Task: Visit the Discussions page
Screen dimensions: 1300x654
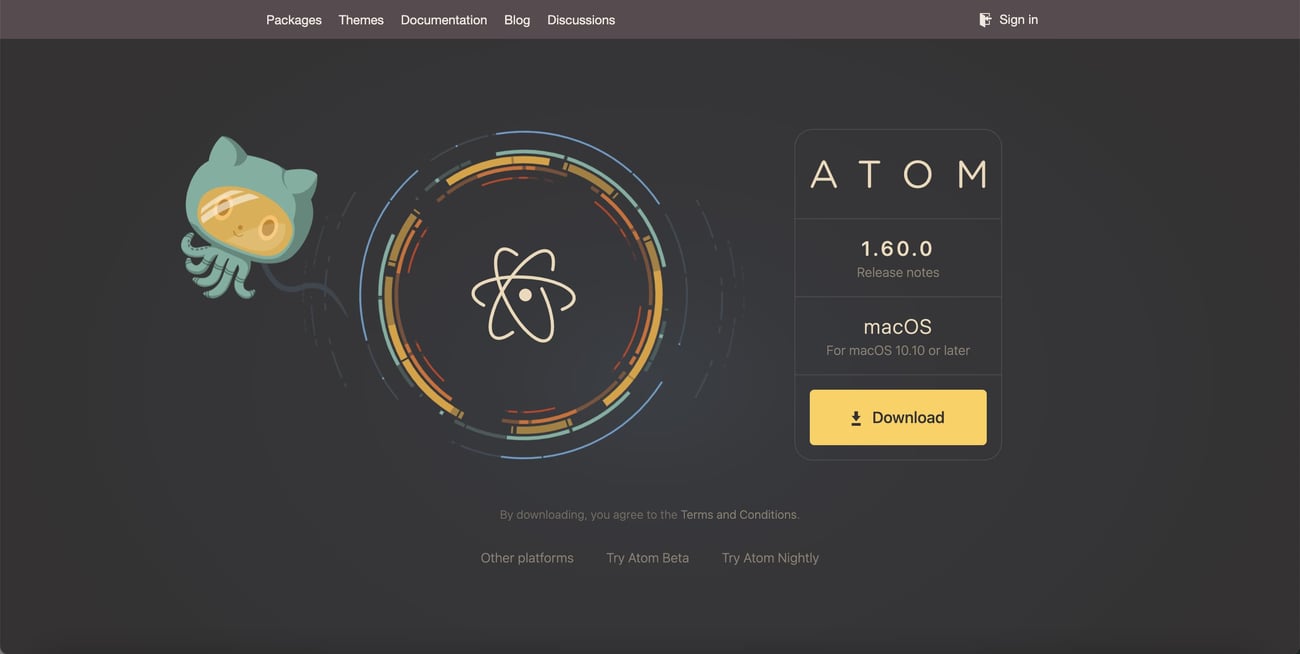Action: (580, 18)
